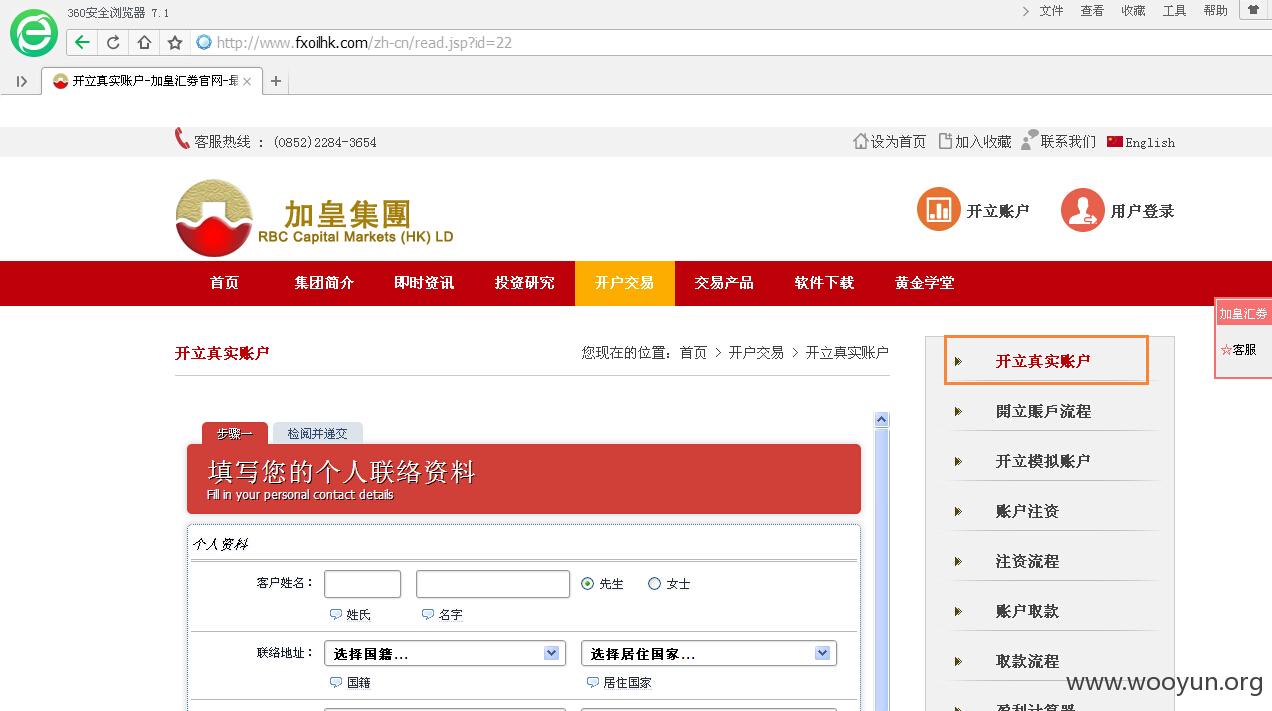Open the 文件 browser menu
Screen dimensions: 1272x711
[1051, 11]
